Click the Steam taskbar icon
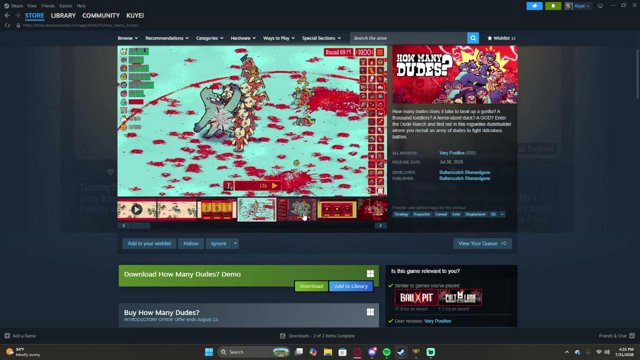The width and height of the screenshot is (640, 360). 401,352
